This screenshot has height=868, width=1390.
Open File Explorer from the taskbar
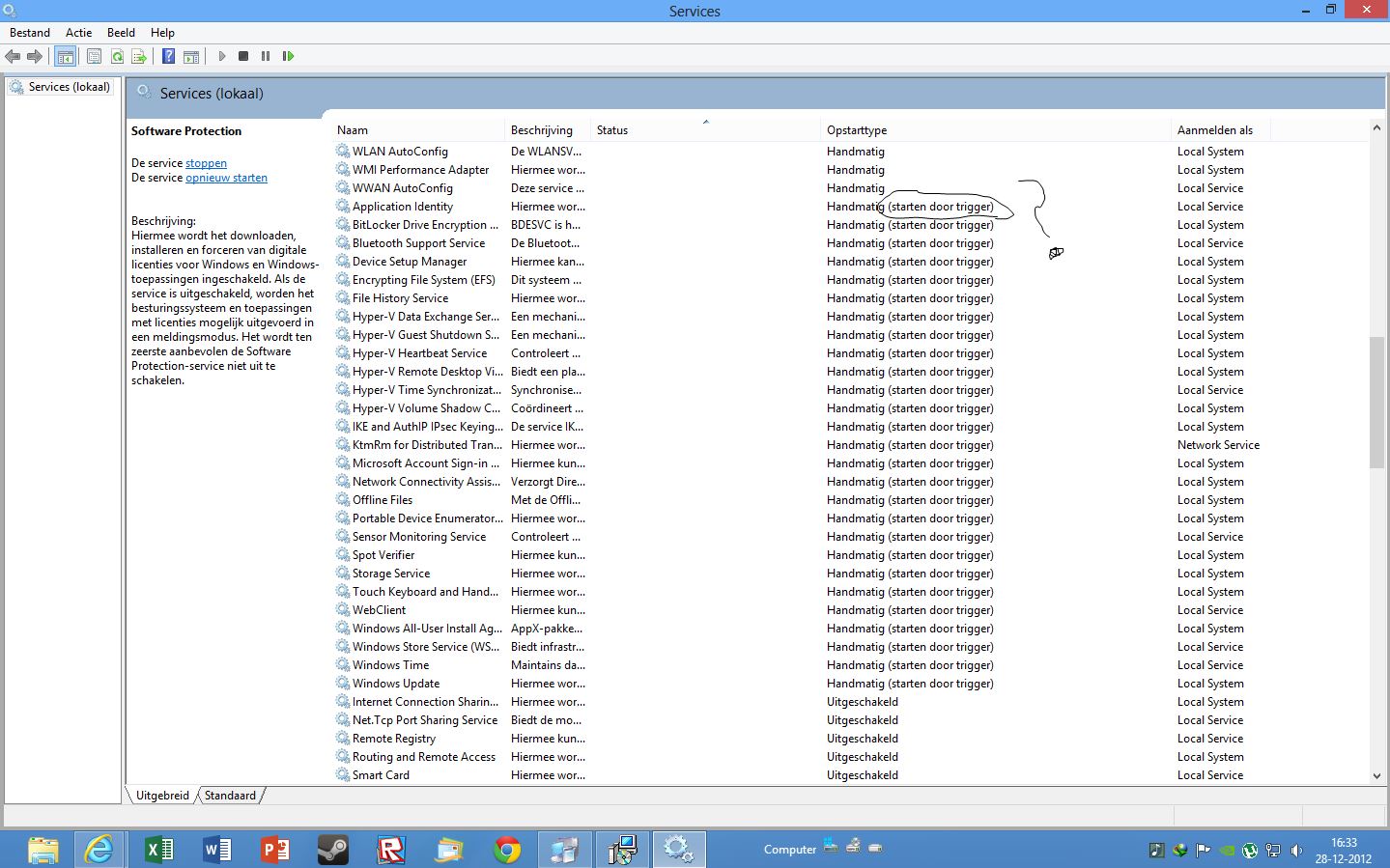[43, 850]
